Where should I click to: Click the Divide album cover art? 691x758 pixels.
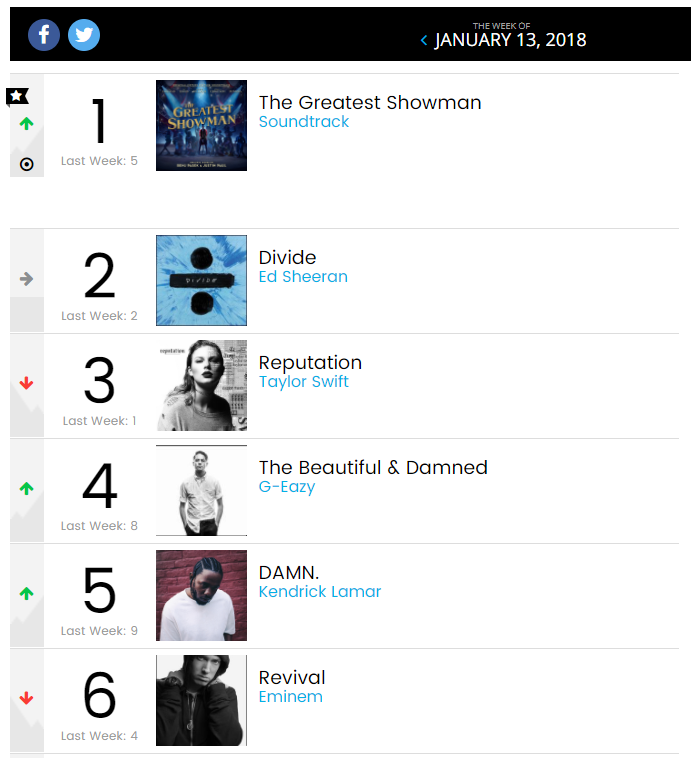point(201,280)
